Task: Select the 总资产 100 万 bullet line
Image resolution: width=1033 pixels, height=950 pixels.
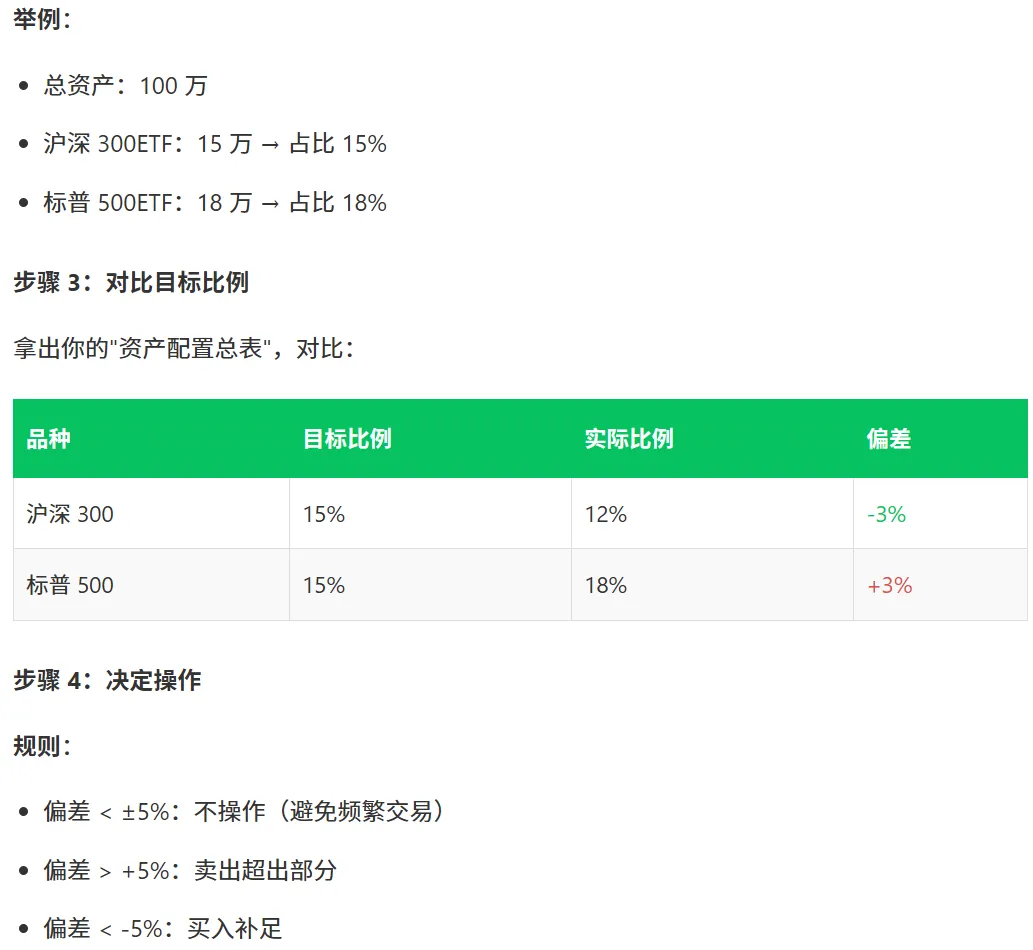Action: 125,86
